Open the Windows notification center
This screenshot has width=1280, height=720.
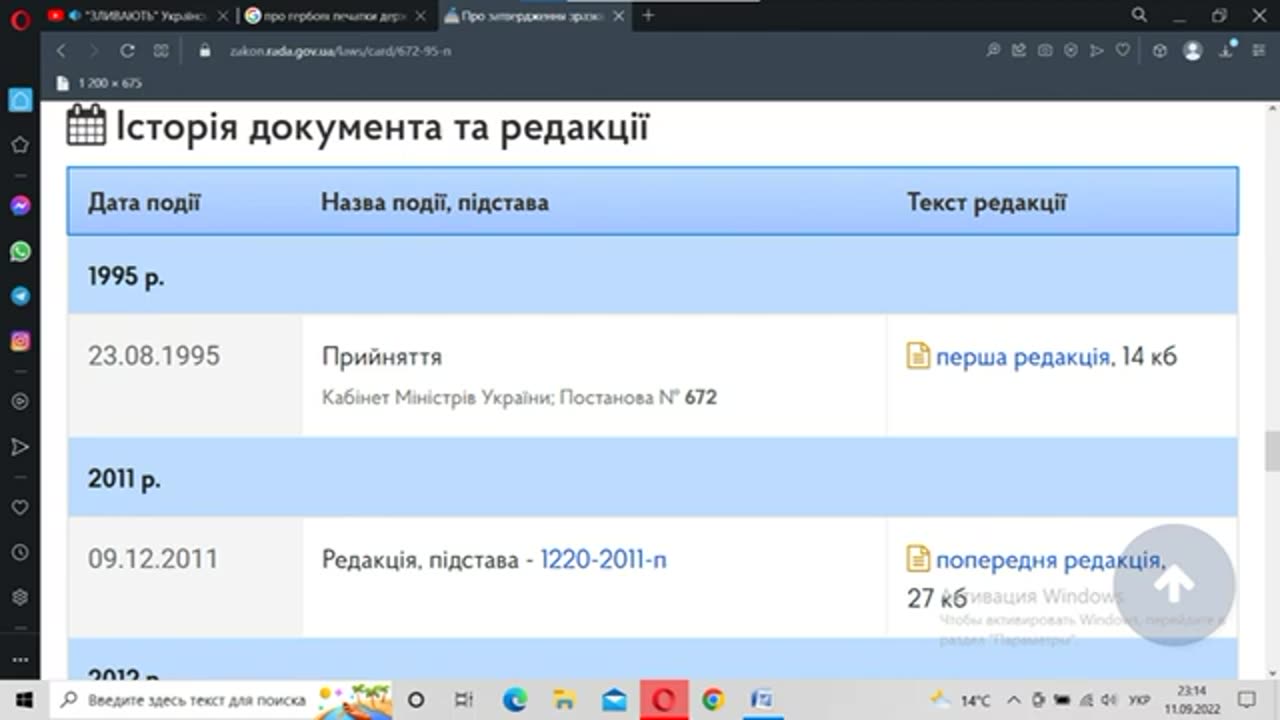click(1246, 699)
